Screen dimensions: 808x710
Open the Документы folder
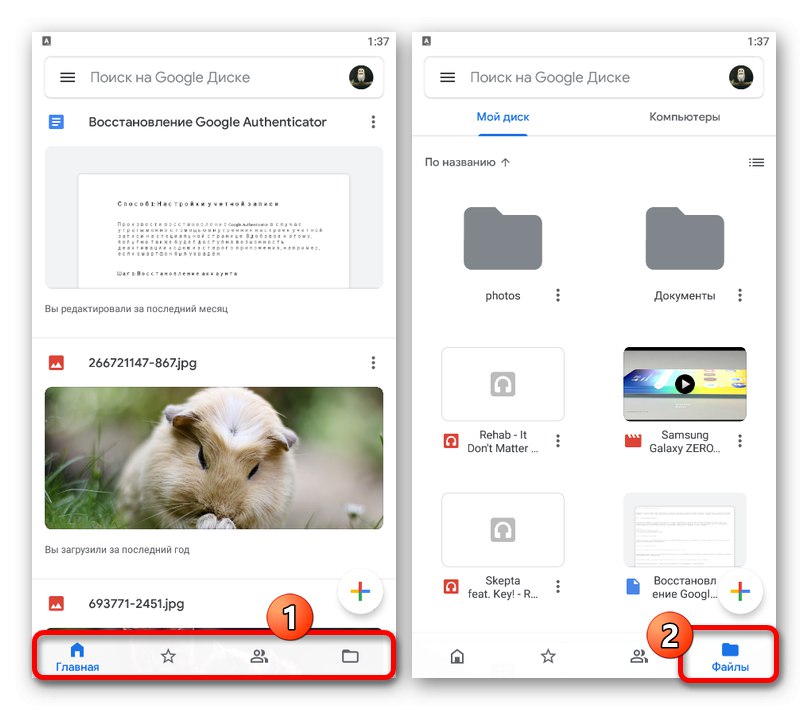(684, 238)
